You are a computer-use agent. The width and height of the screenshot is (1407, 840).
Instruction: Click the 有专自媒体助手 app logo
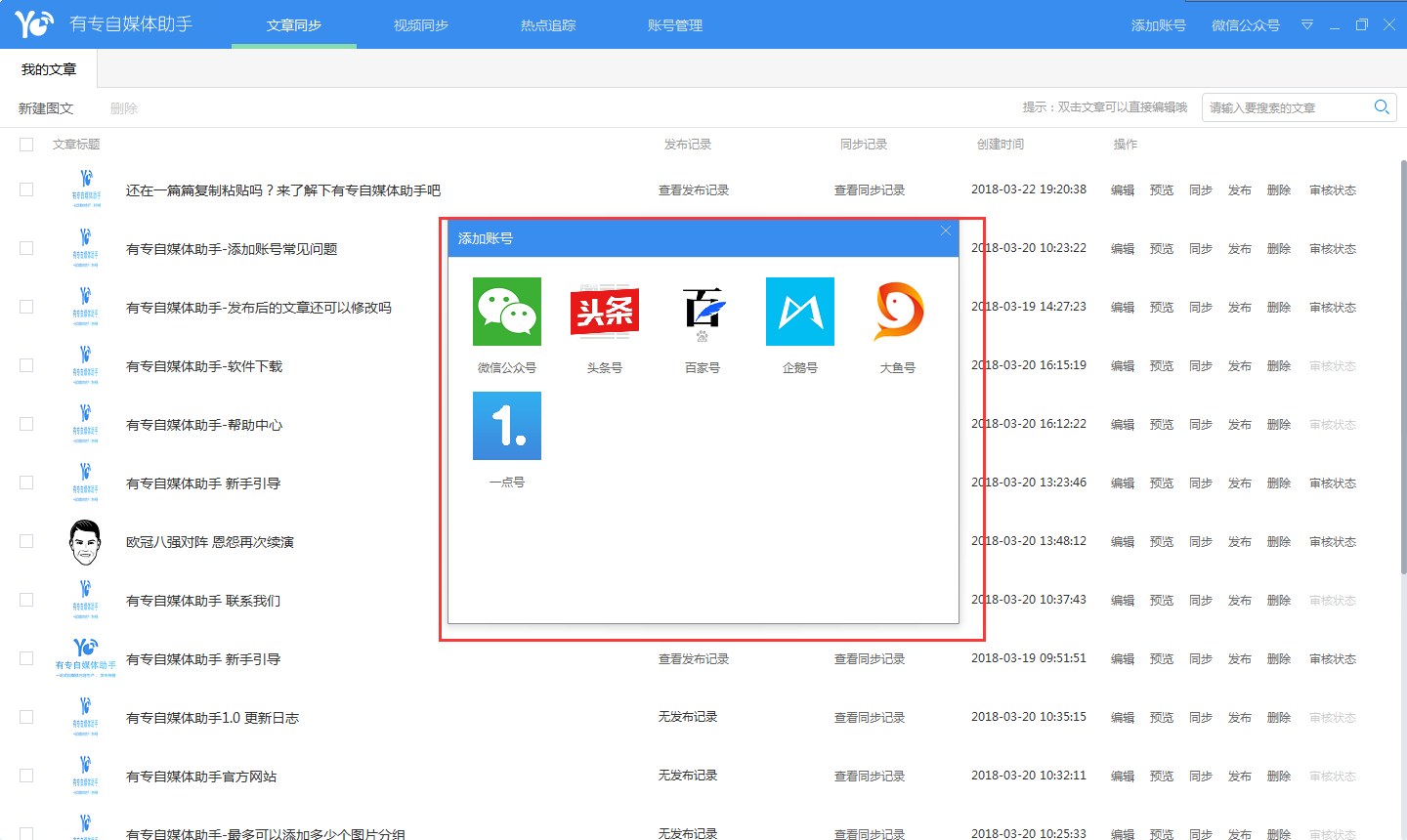coord(34,23)
